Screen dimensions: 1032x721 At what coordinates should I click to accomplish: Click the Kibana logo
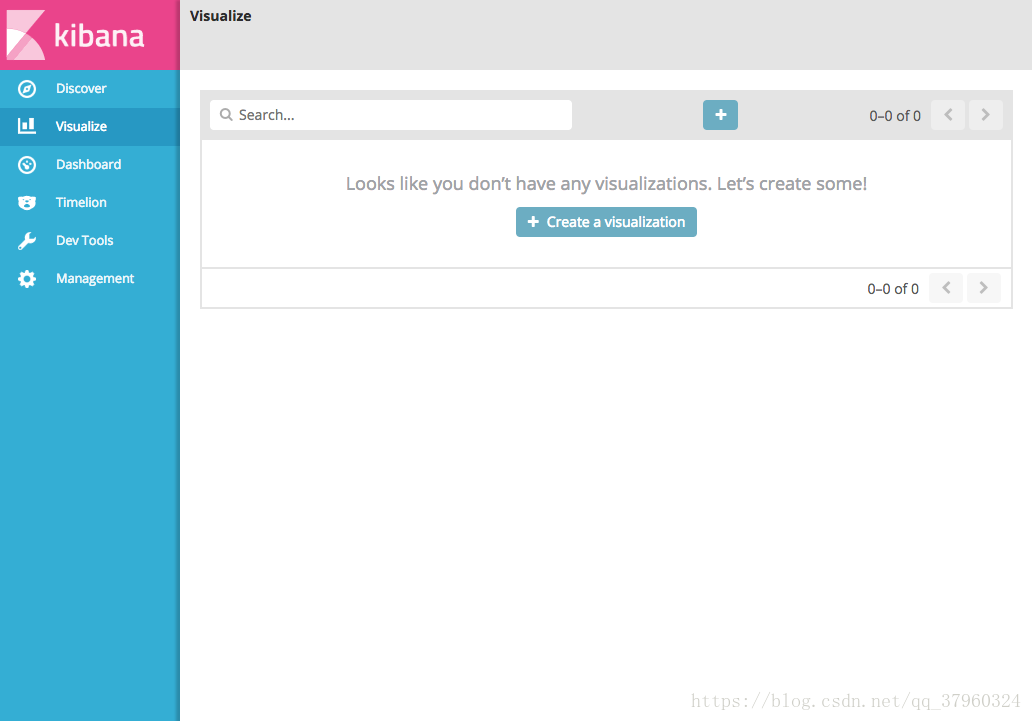click(75, 35)
